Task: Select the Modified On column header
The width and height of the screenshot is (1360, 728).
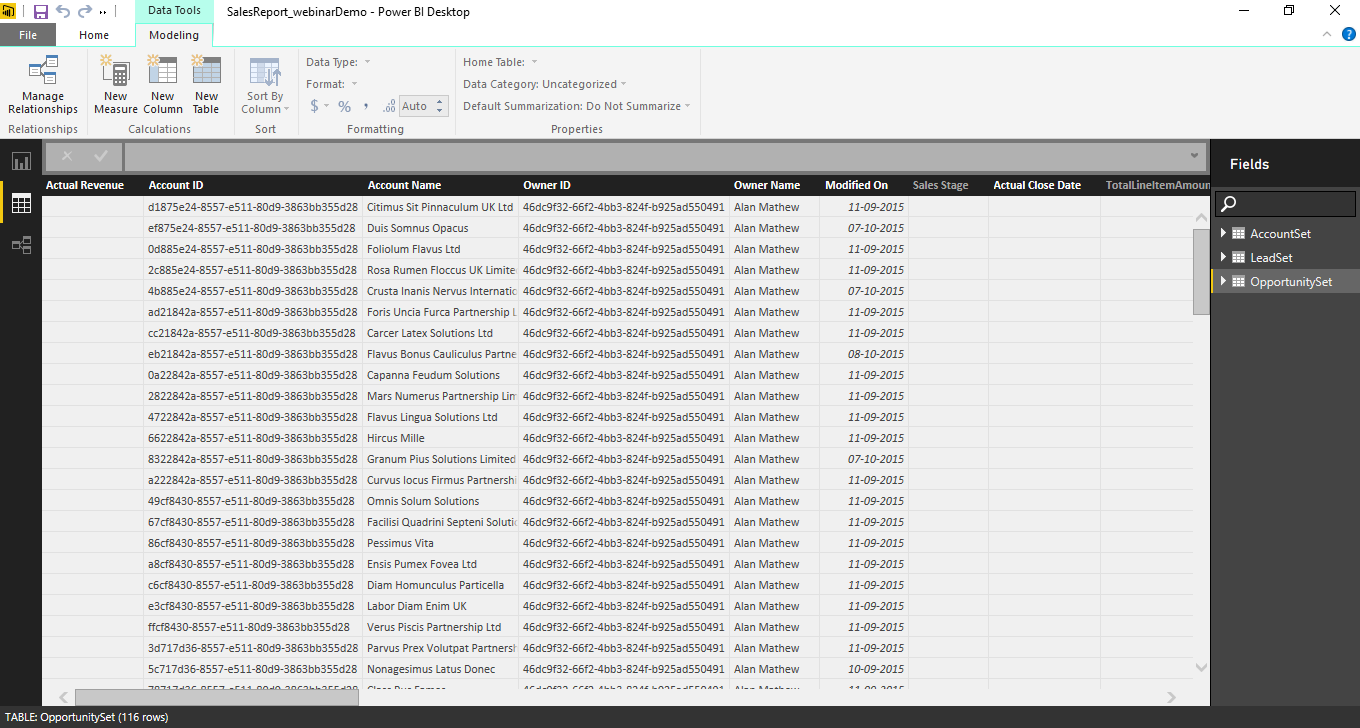Action: [863, 185]
